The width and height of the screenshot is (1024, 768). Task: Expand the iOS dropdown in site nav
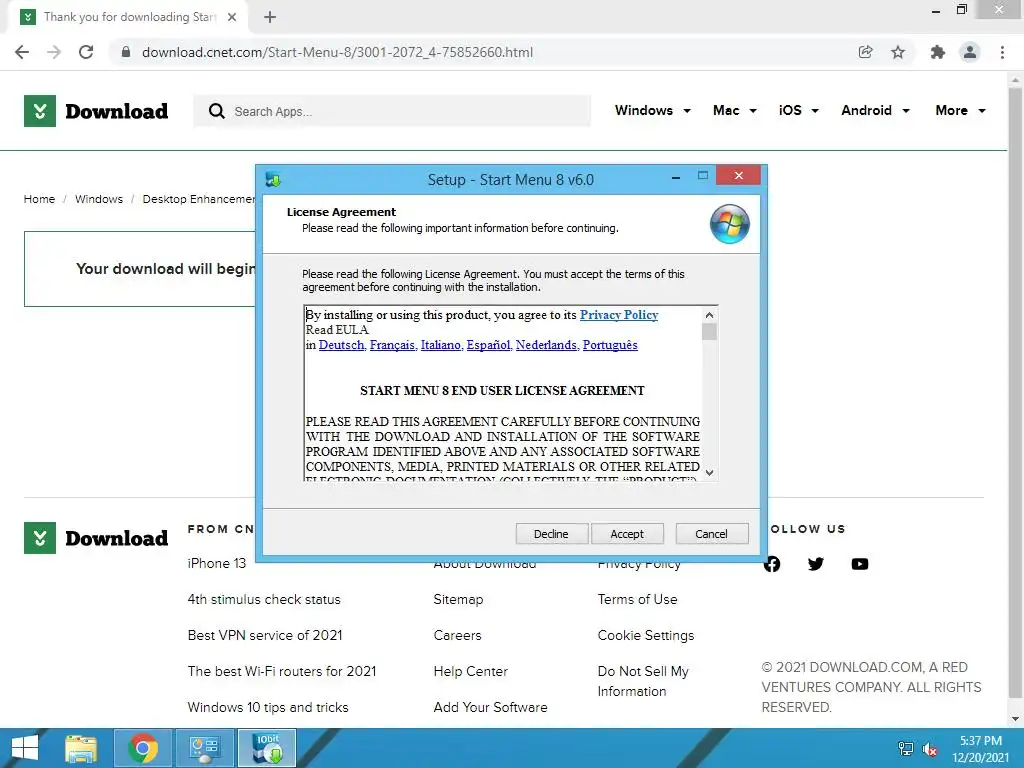[x=798, y=110]
